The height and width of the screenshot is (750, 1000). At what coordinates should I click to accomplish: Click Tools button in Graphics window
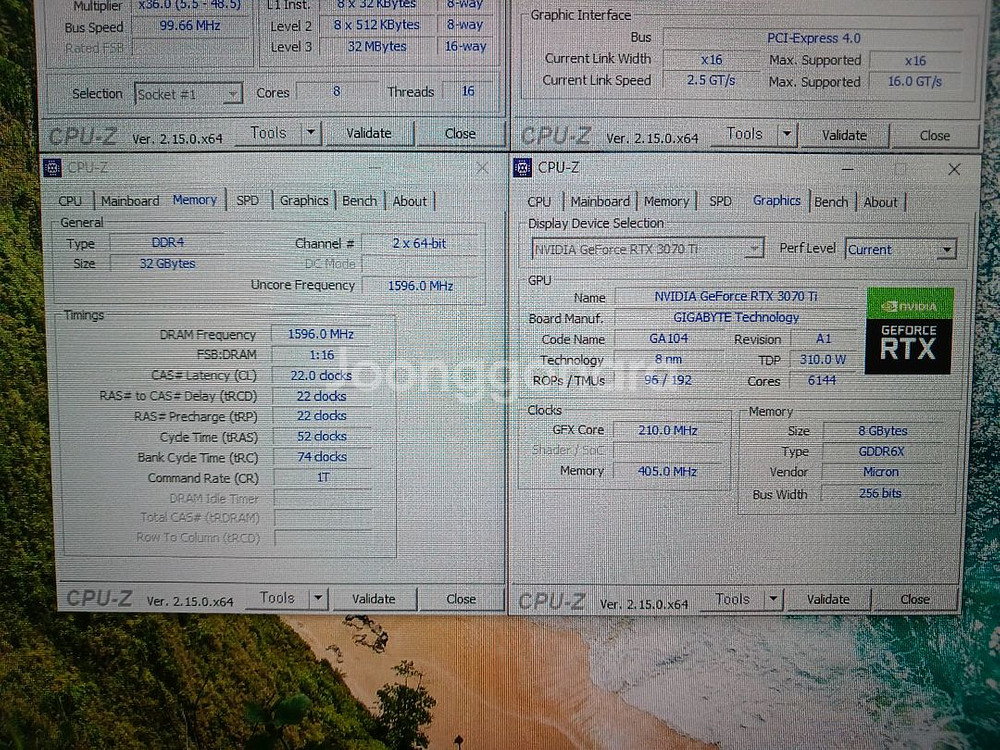coord(732,599)
